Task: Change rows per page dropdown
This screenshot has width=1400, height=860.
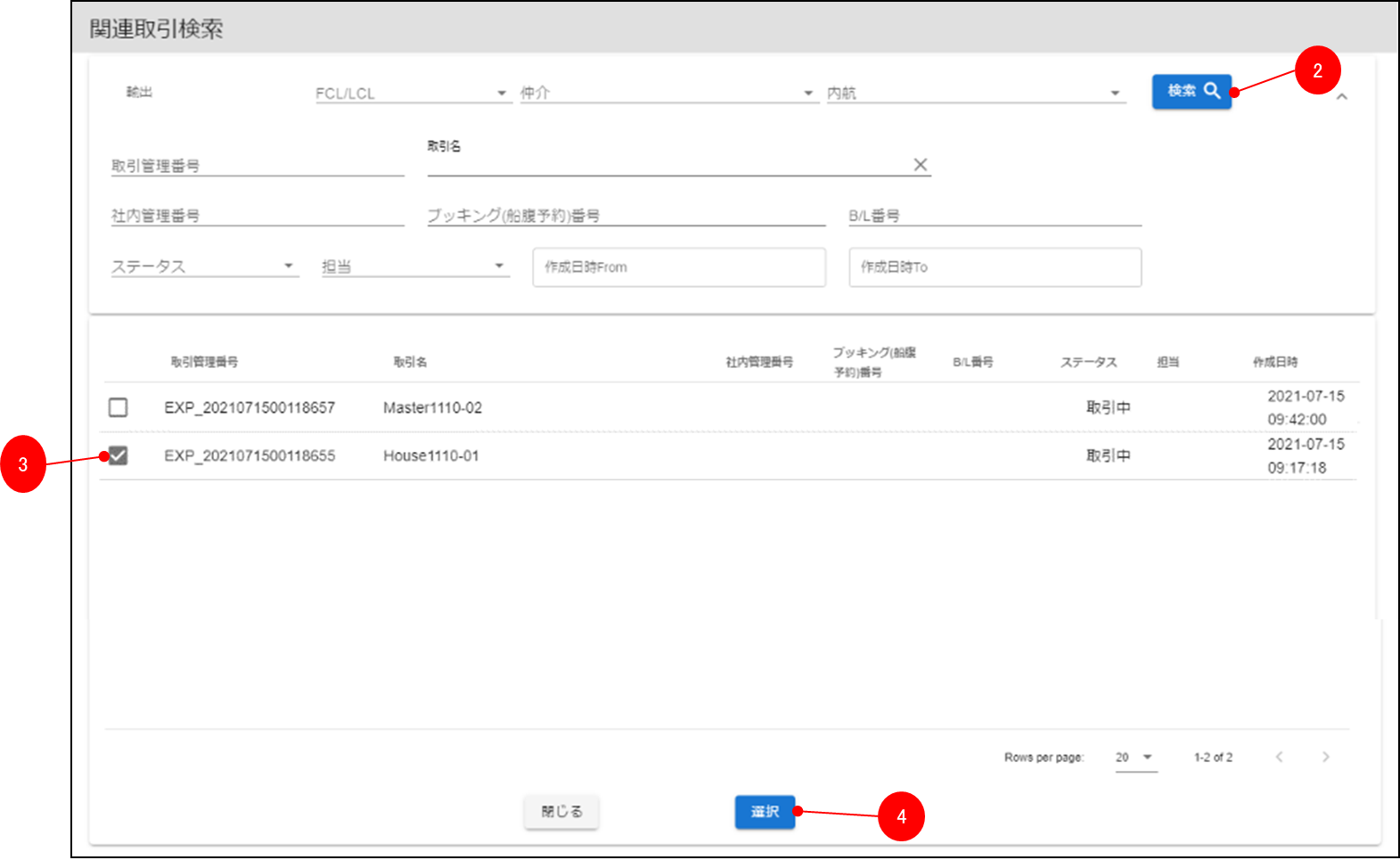Action: coord(1134,758)
